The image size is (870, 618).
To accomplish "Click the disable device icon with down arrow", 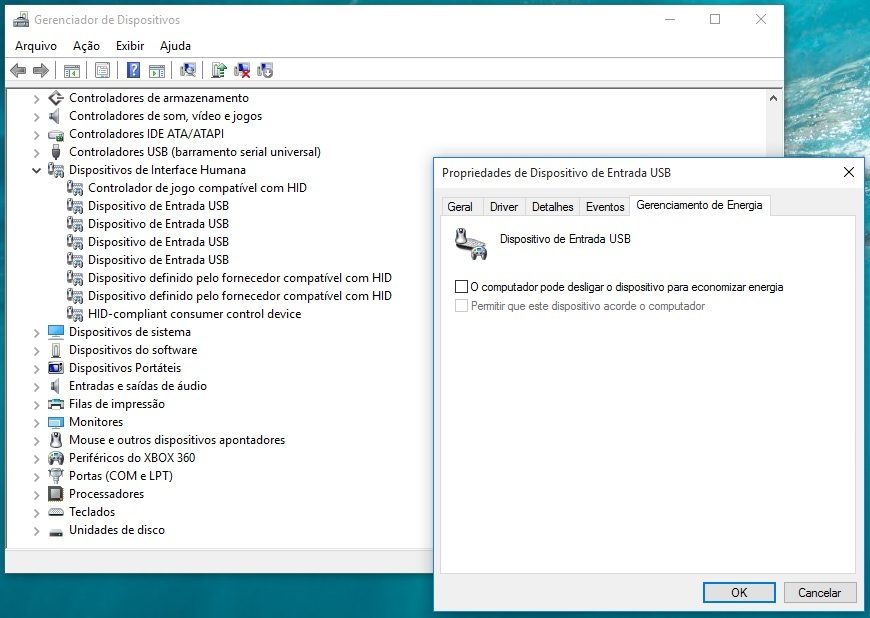I will [x=265, y=70].
